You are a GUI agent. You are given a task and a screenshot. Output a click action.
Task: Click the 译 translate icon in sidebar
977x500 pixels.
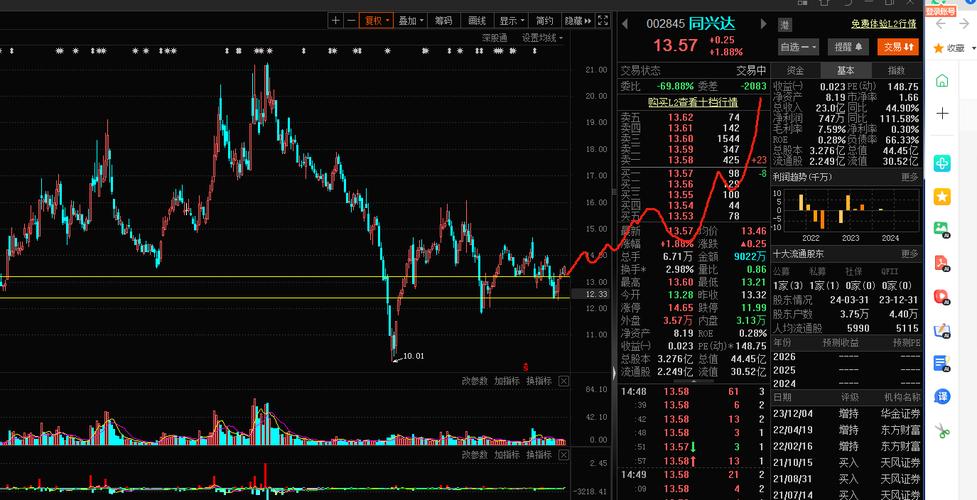point(941,397)
